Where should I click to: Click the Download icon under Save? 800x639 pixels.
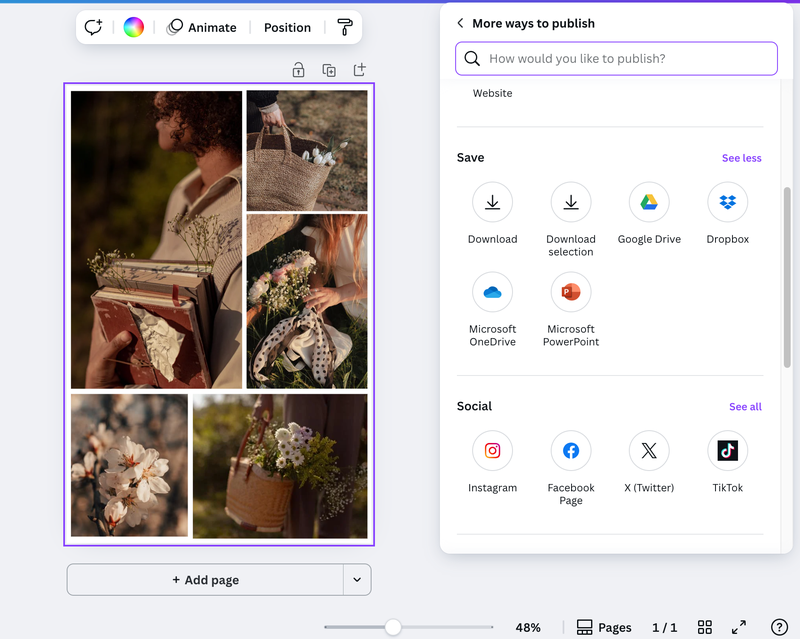pos(492,203)
